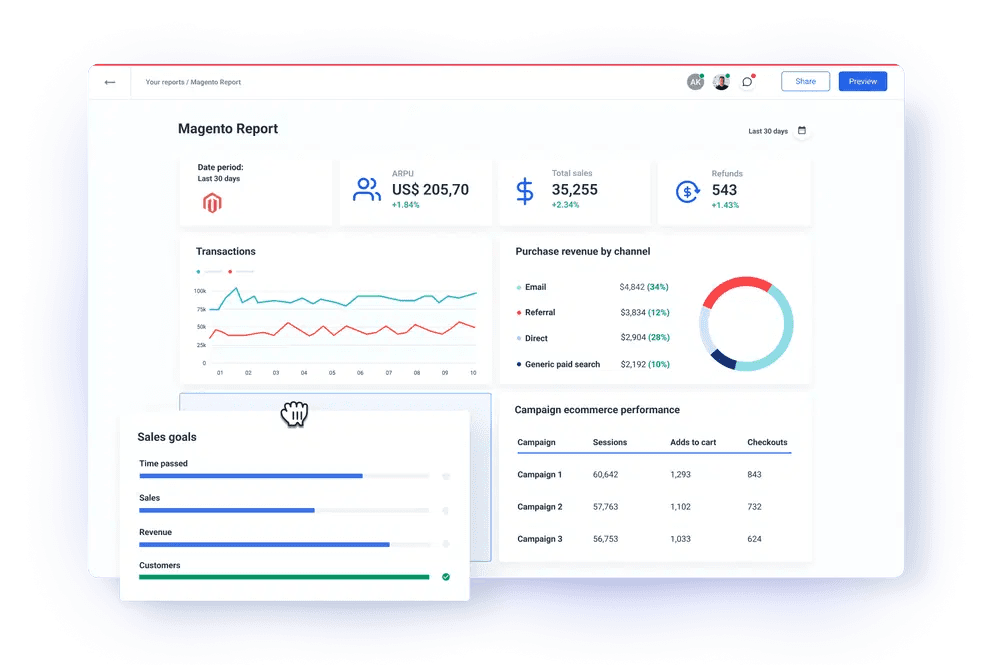Click the 843 checkouts value
The width and height of the screenshot is (992, 665).
754,475
